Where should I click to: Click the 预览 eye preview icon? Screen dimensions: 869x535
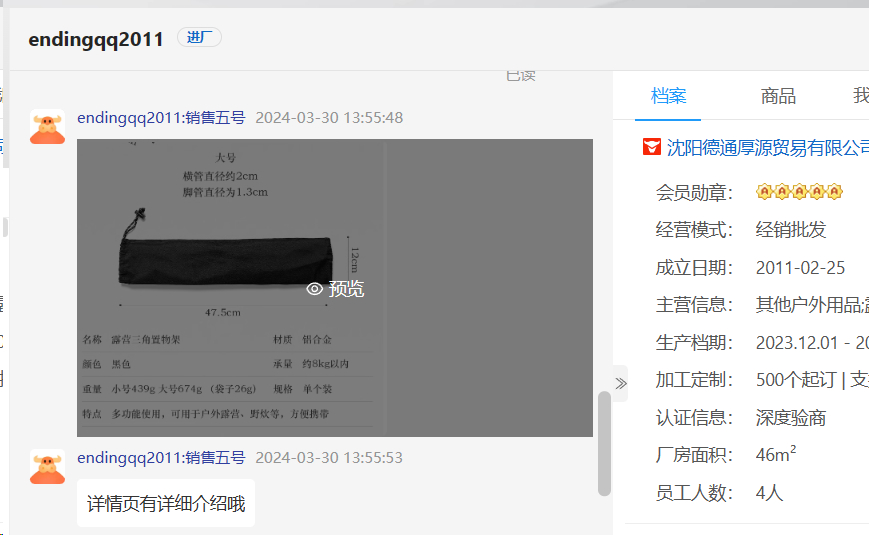coord(315,289)
